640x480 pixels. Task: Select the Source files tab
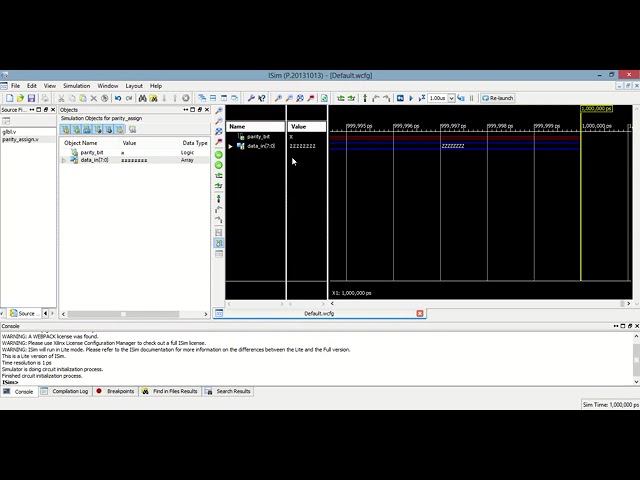24,313
